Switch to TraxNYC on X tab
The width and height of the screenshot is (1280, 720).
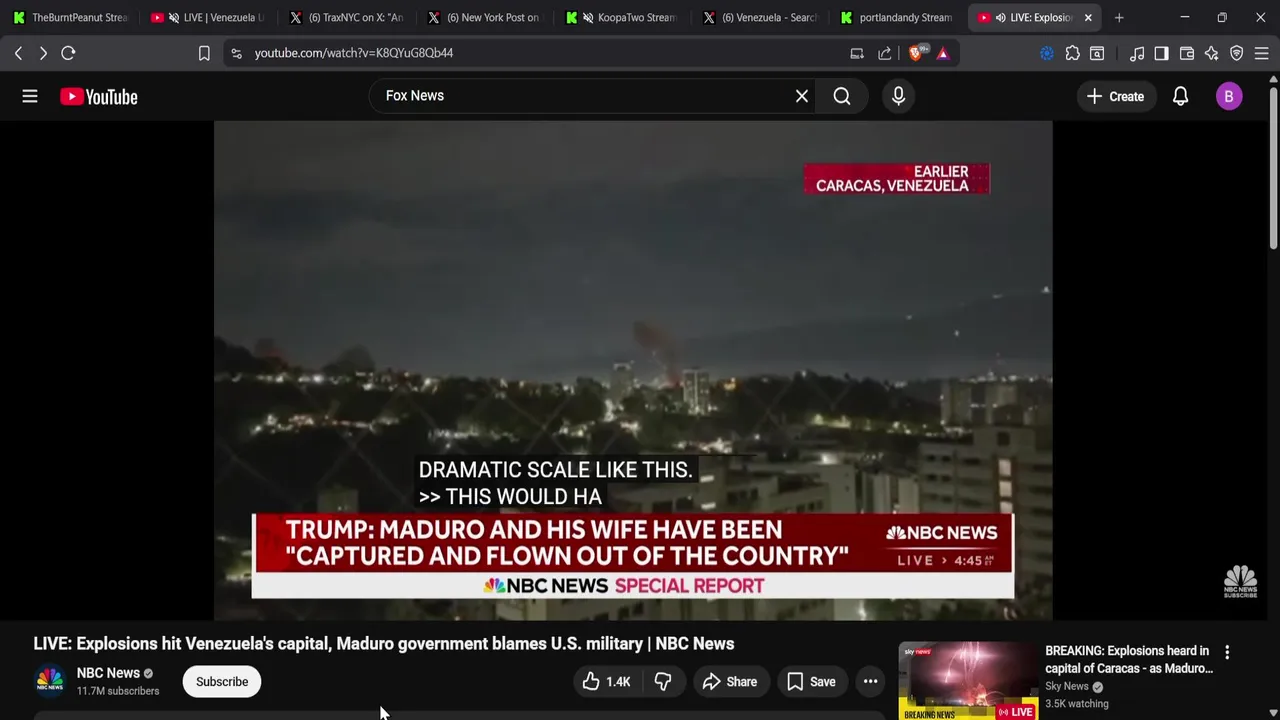[345, 18]
